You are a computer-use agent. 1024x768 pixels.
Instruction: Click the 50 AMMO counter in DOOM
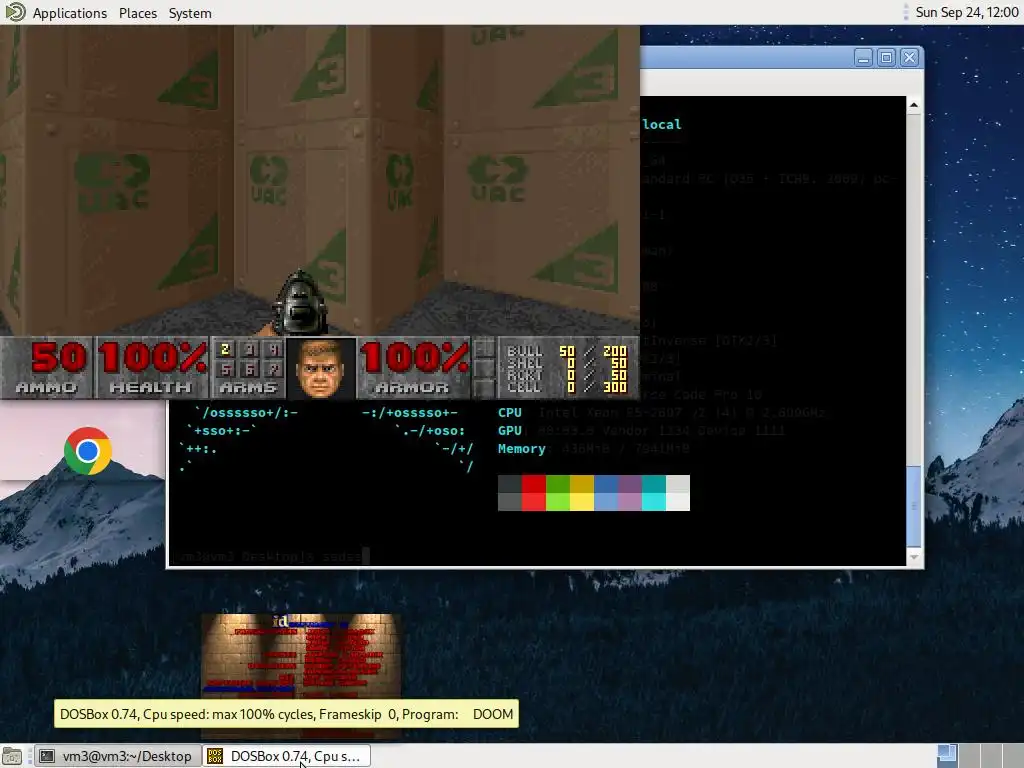tap(47, 368)
